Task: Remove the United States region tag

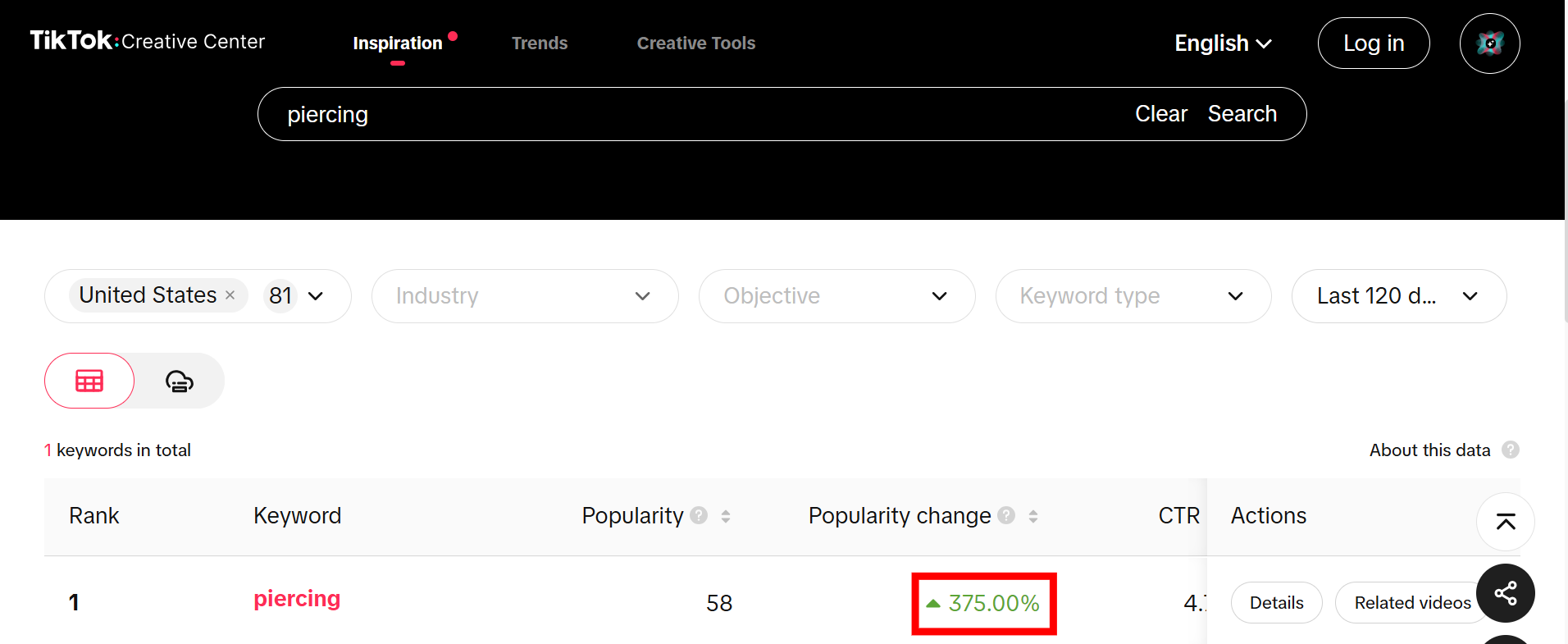Action: (230, 295)
